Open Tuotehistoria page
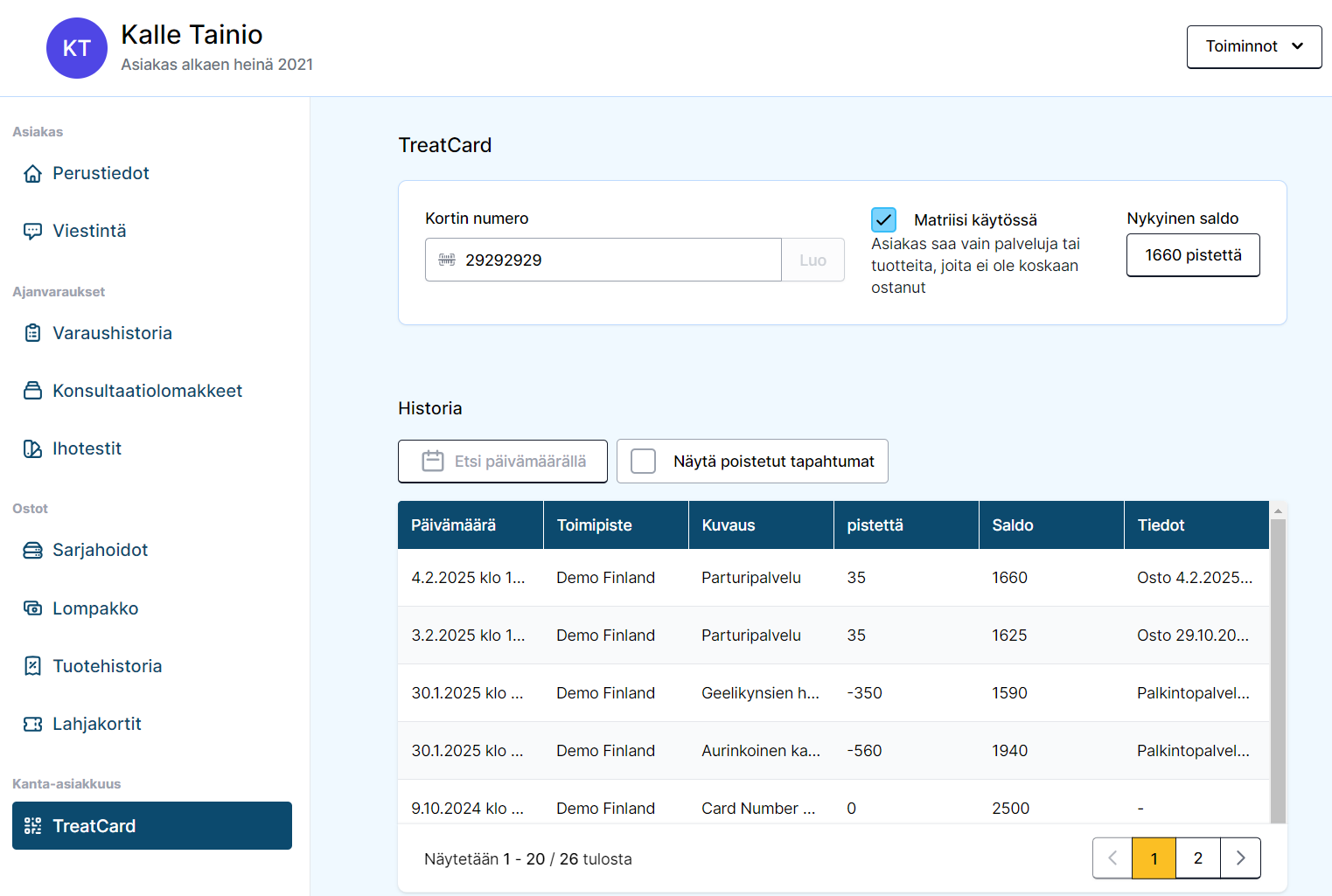The width and height of the screenshot is (1332, 896). tap(152, 666)
